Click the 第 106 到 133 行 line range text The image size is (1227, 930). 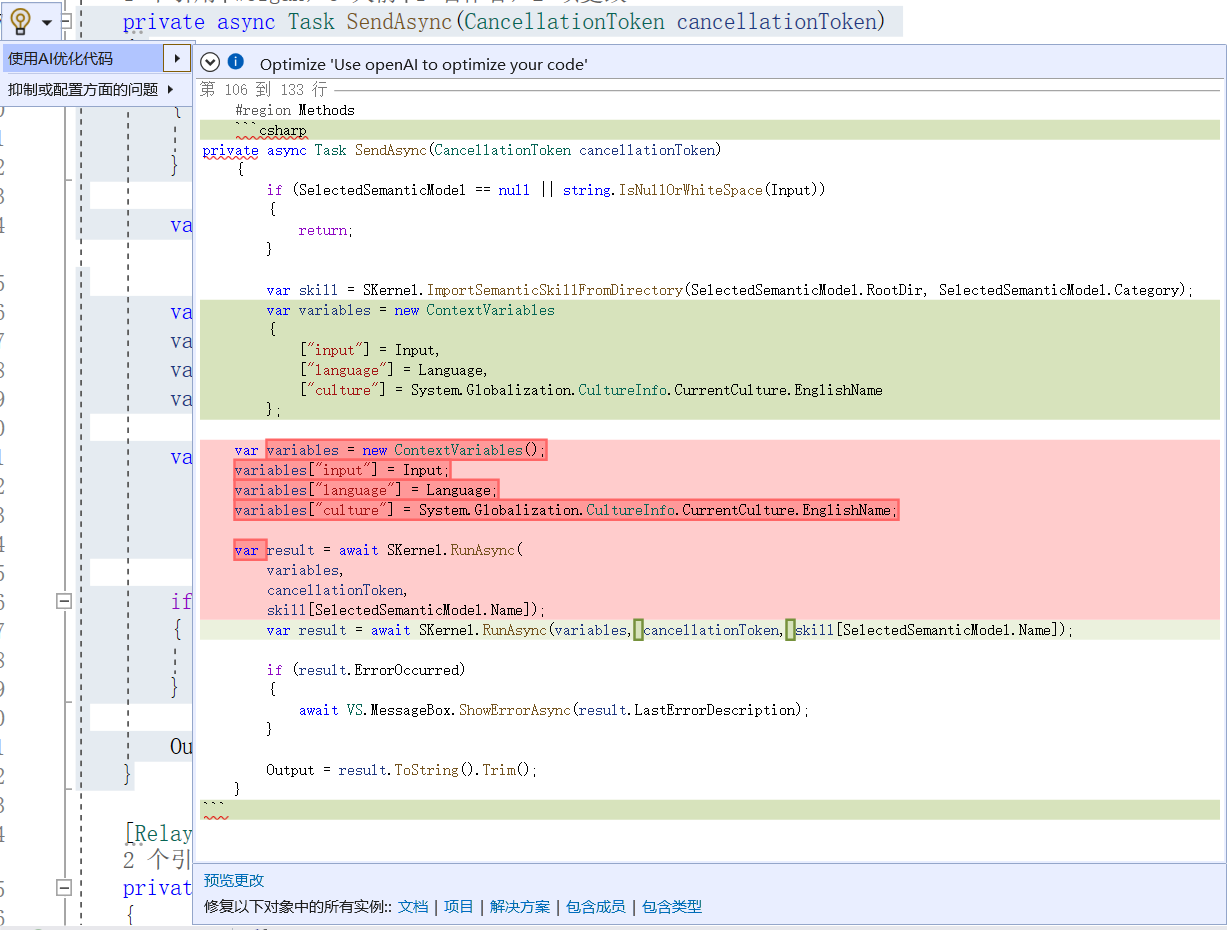point(264,90)
